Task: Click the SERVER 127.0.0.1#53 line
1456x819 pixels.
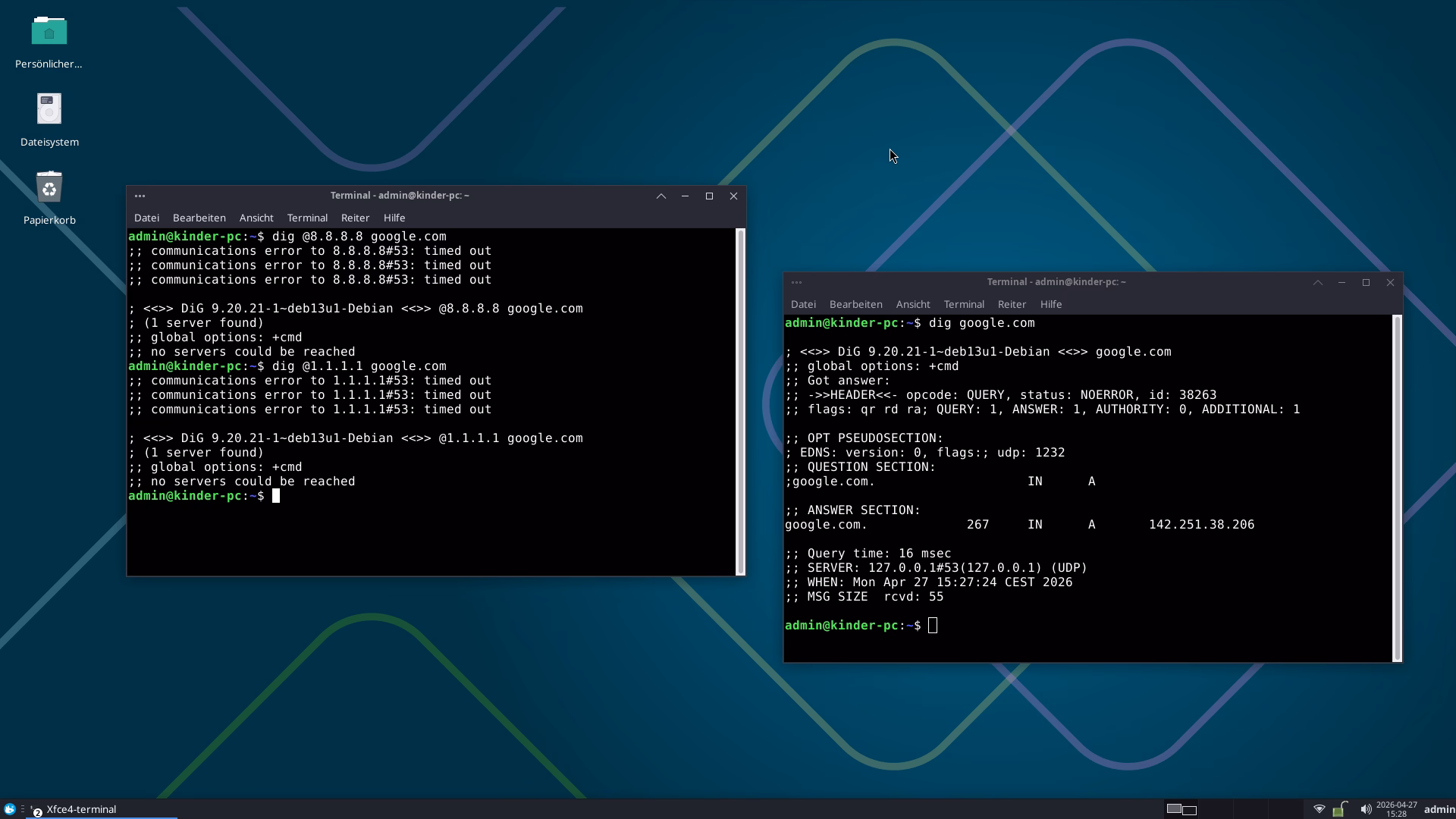Action: (937, 568)
